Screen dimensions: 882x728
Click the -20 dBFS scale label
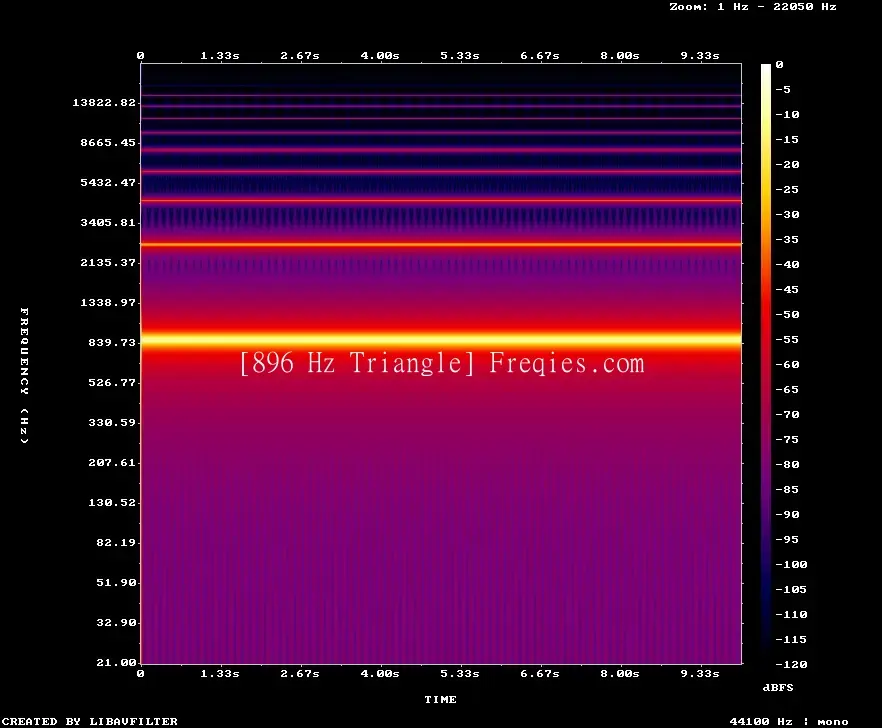point(787,164)
